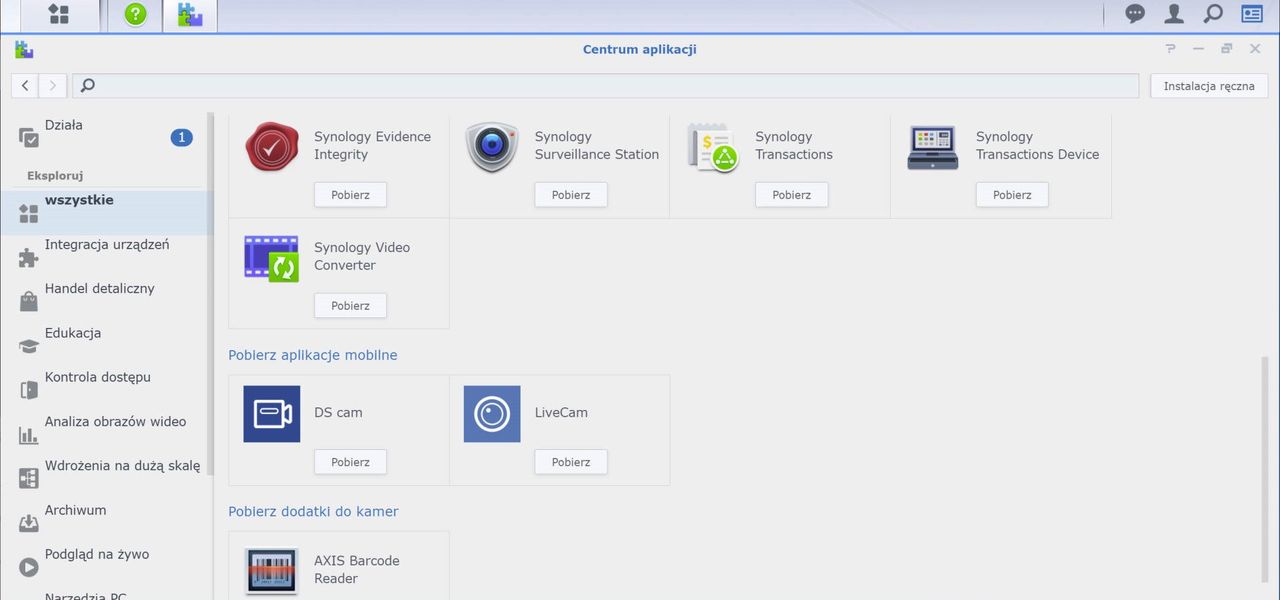Screen dimensions: 1280x600
Task: Open the search magnifier in the top bar
Action: pos(1213,14)
